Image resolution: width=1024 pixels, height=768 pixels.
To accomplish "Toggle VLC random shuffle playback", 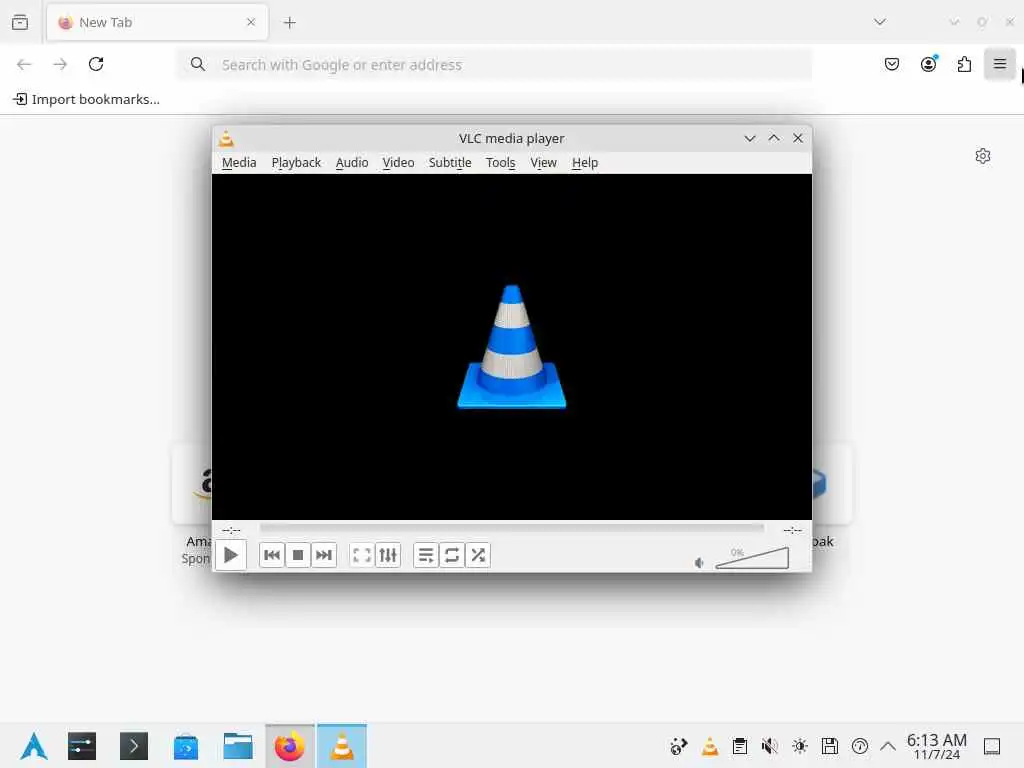I will (x=478, y=555).
